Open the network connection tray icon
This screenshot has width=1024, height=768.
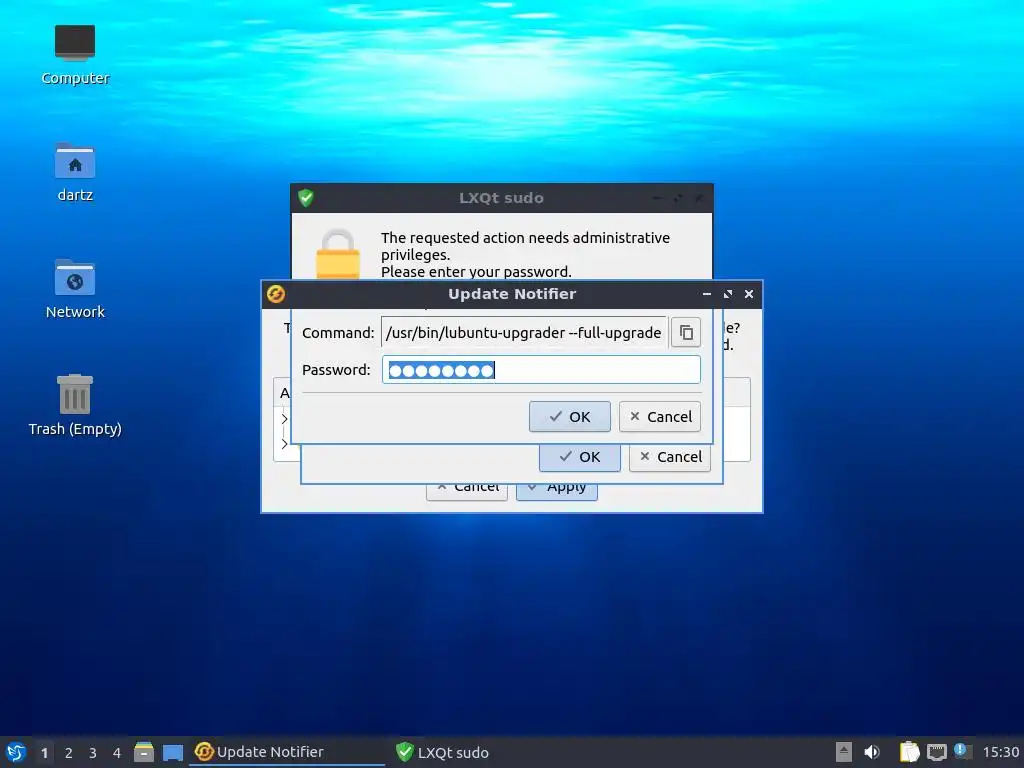point(936,752)
